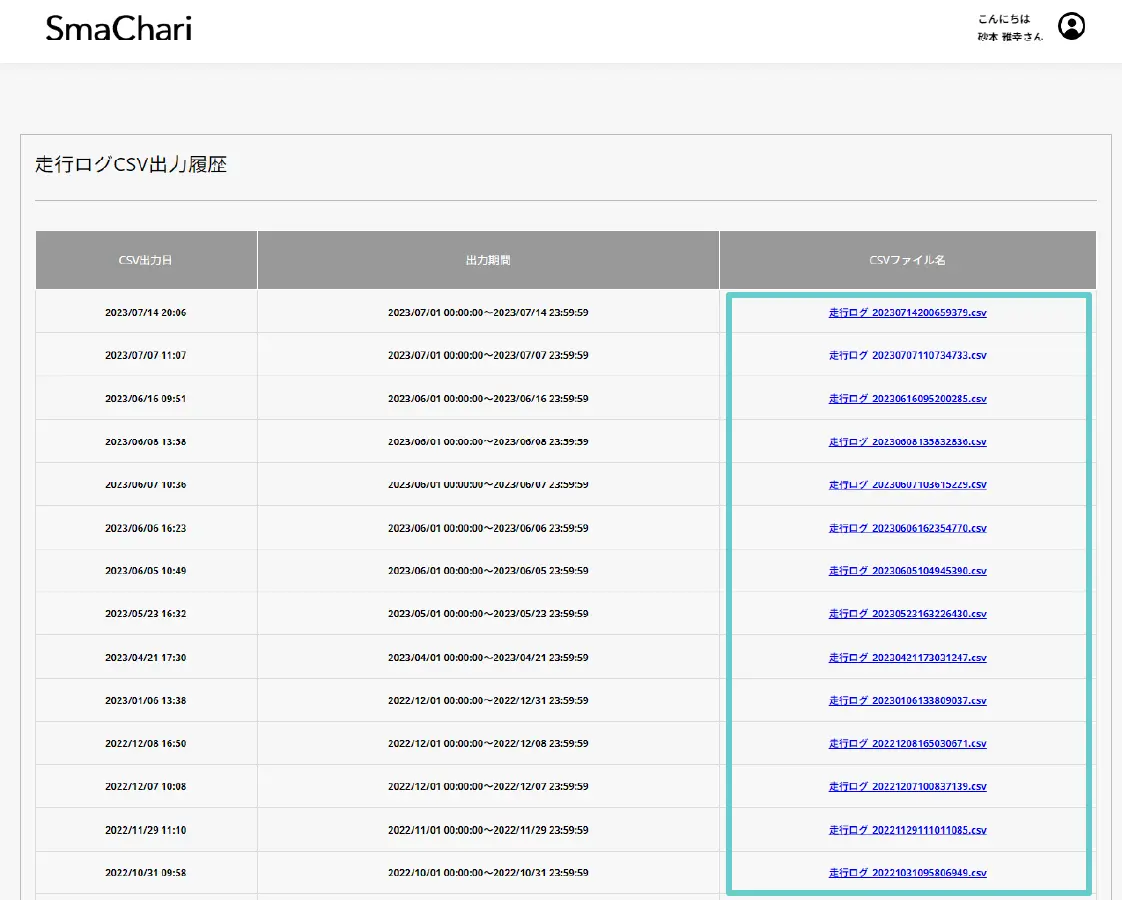Click 走行ログ_20221207100837139.csv file link

907,787
